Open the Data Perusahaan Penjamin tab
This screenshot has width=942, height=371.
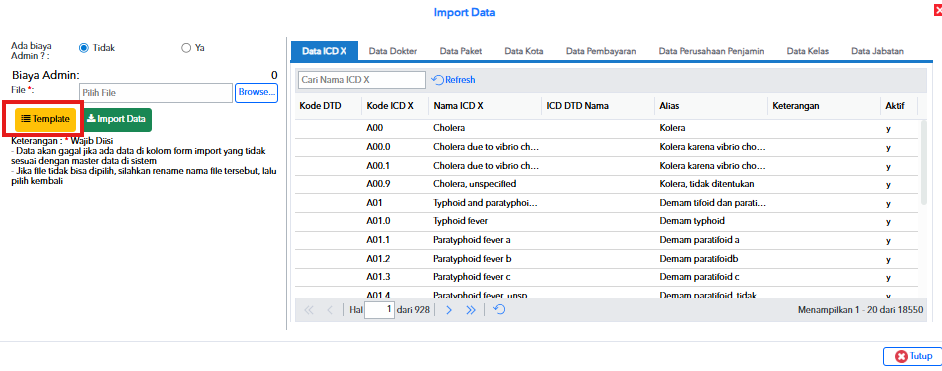[711, 51]
